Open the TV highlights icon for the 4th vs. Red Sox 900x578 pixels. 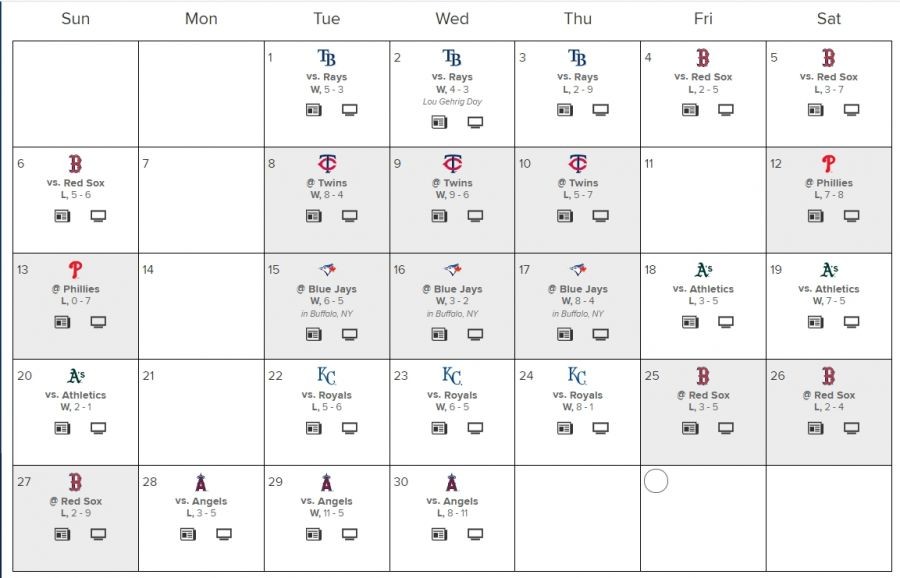pyautogui.click(x=726, y=110)
